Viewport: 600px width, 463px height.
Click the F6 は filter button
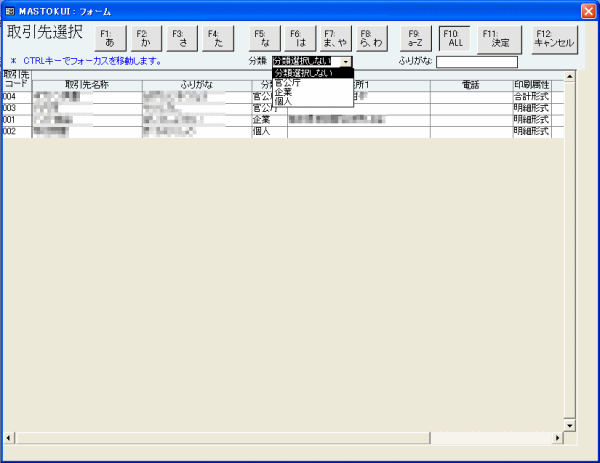[x=298, y=38]
